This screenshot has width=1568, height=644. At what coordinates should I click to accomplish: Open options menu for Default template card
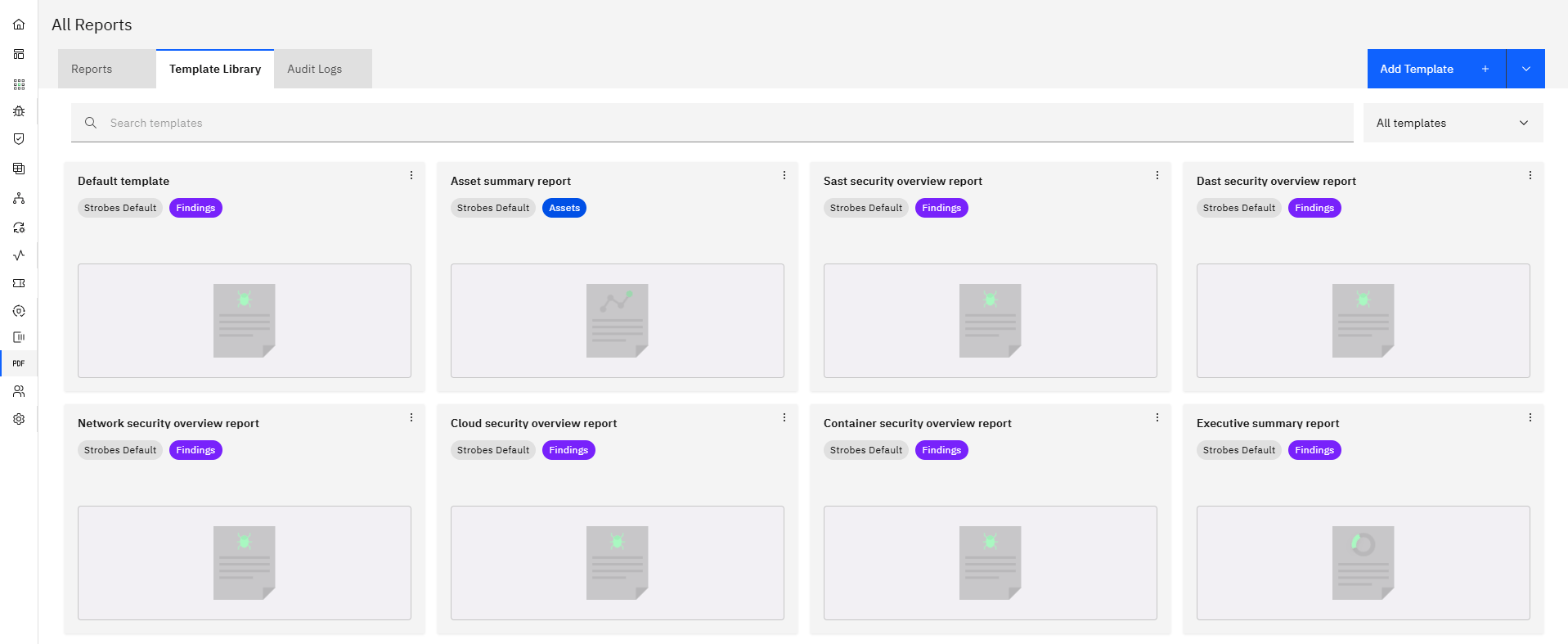tap(411, 175)
